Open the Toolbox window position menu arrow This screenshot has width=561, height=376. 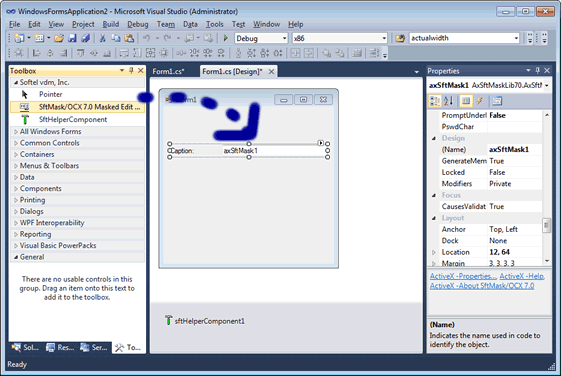click(x=122, y=70)
